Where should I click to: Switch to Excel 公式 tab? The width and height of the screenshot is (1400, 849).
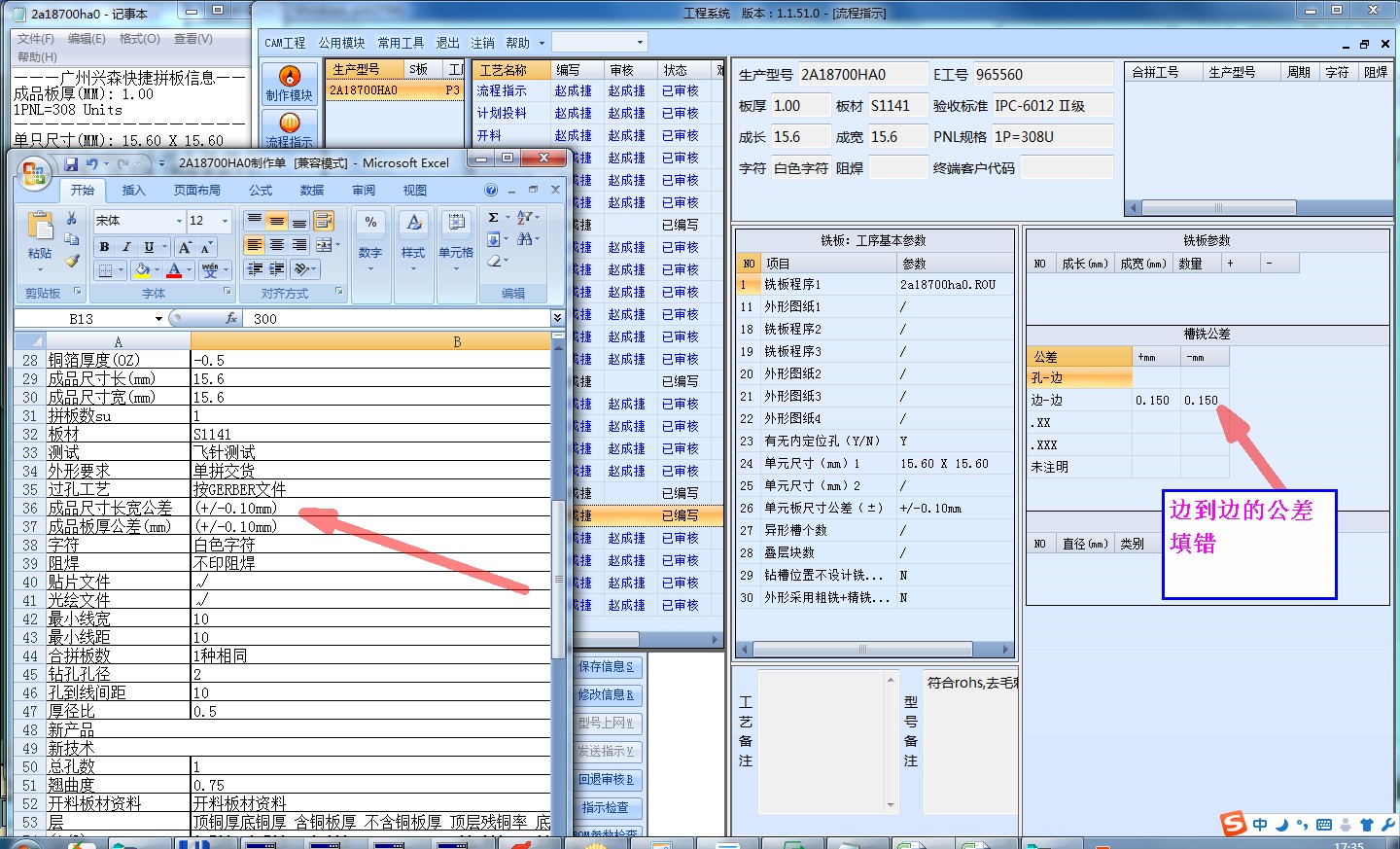pos(261,191)
